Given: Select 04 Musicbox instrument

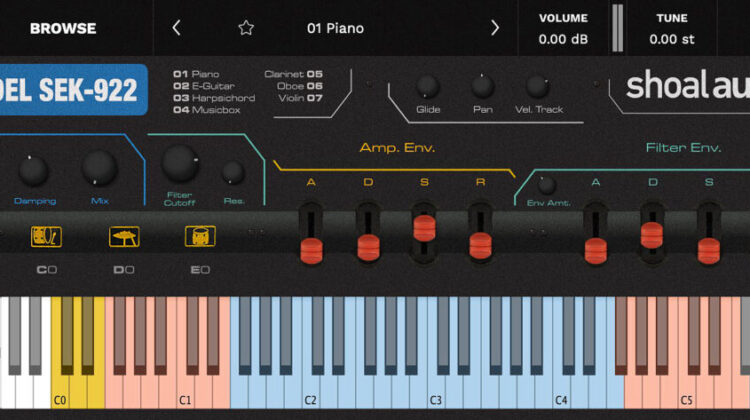Looking at the screenshot, I should 207,110.
